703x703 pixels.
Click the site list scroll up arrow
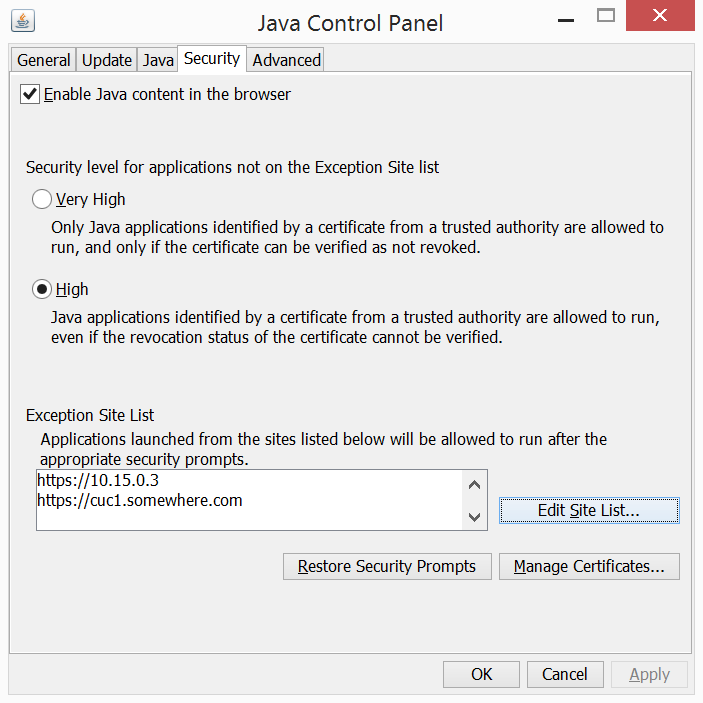(x=474, y=485)
